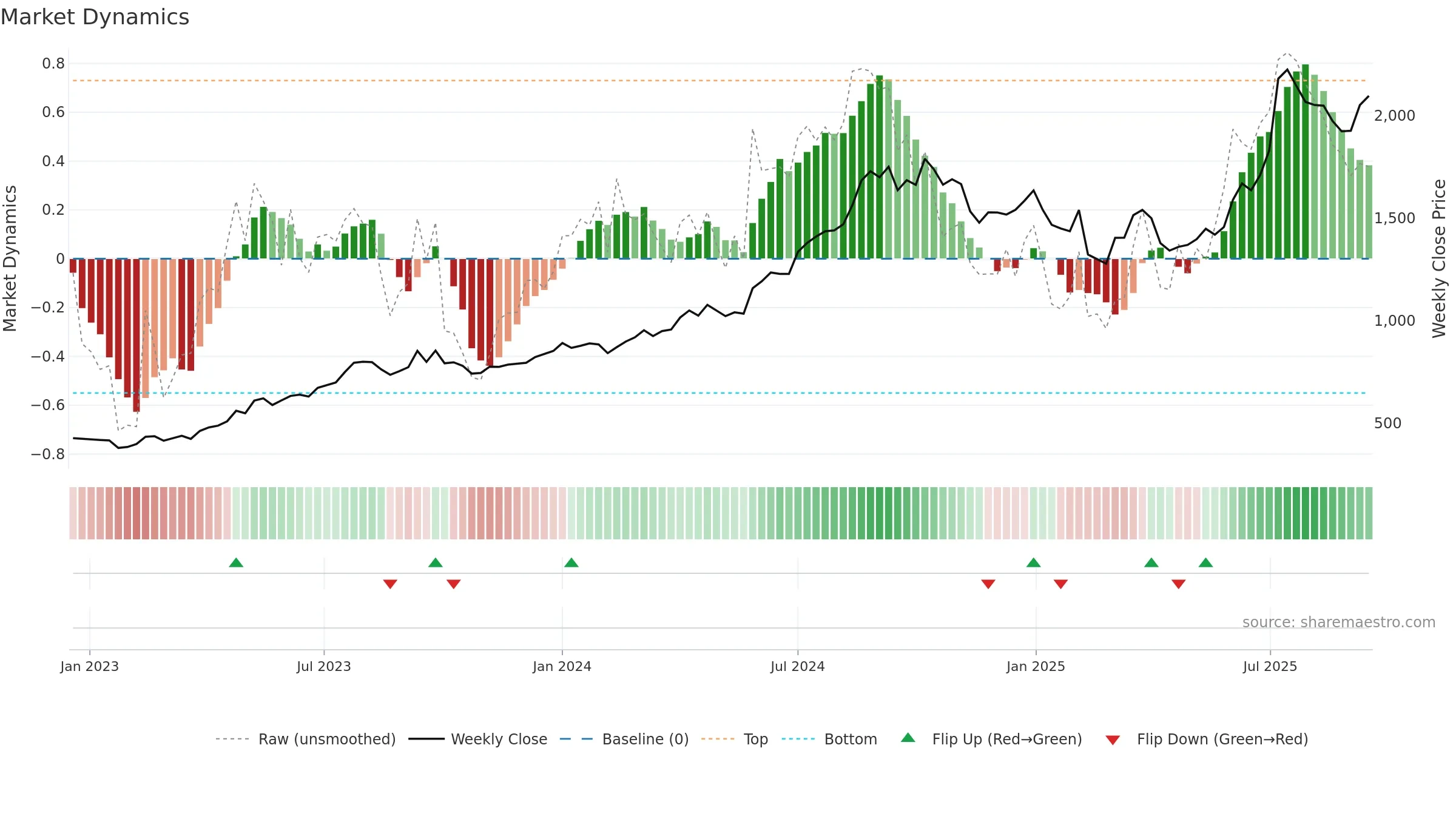Select the Weekly Close legend entry
The width and height of the screenshot is (1456, 819).
478,739
